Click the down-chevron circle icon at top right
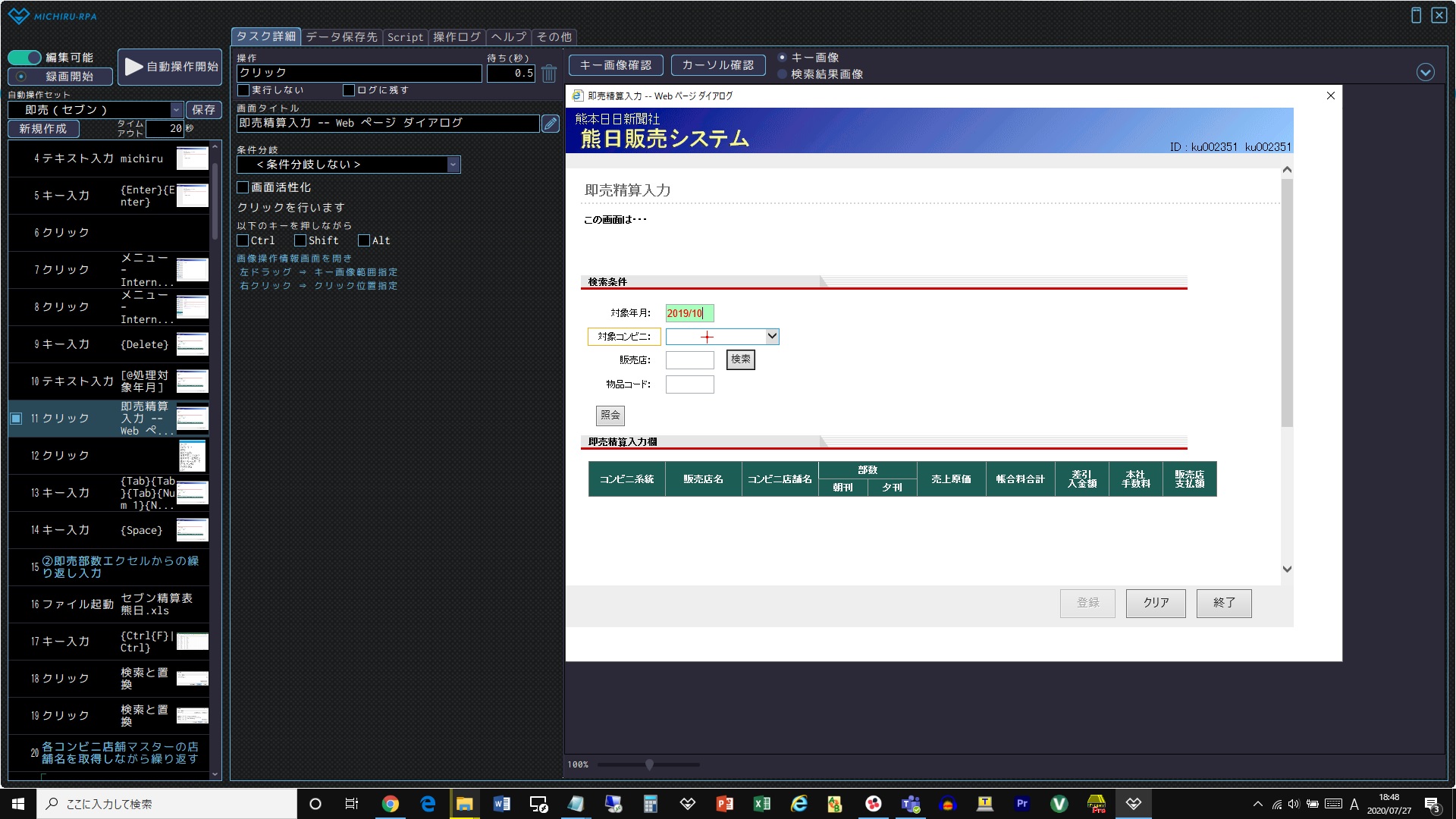Image resolution: width=1456 pixels, height=819 pixels. click(1425, 73)
